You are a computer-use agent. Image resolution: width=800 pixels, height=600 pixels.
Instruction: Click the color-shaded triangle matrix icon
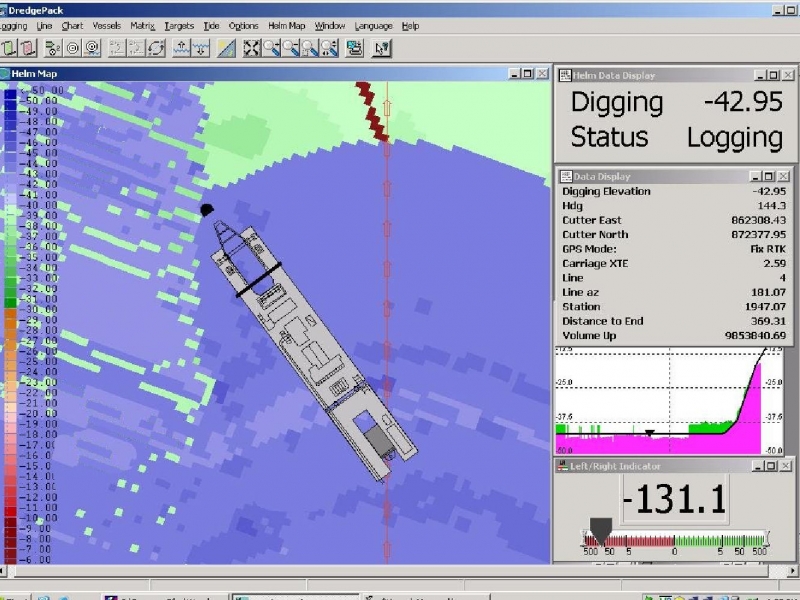coord(225,47)
